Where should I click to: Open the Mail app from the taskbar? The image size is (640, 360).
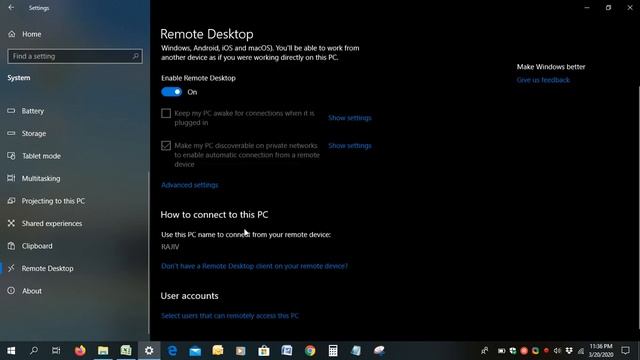click(195, 351)
